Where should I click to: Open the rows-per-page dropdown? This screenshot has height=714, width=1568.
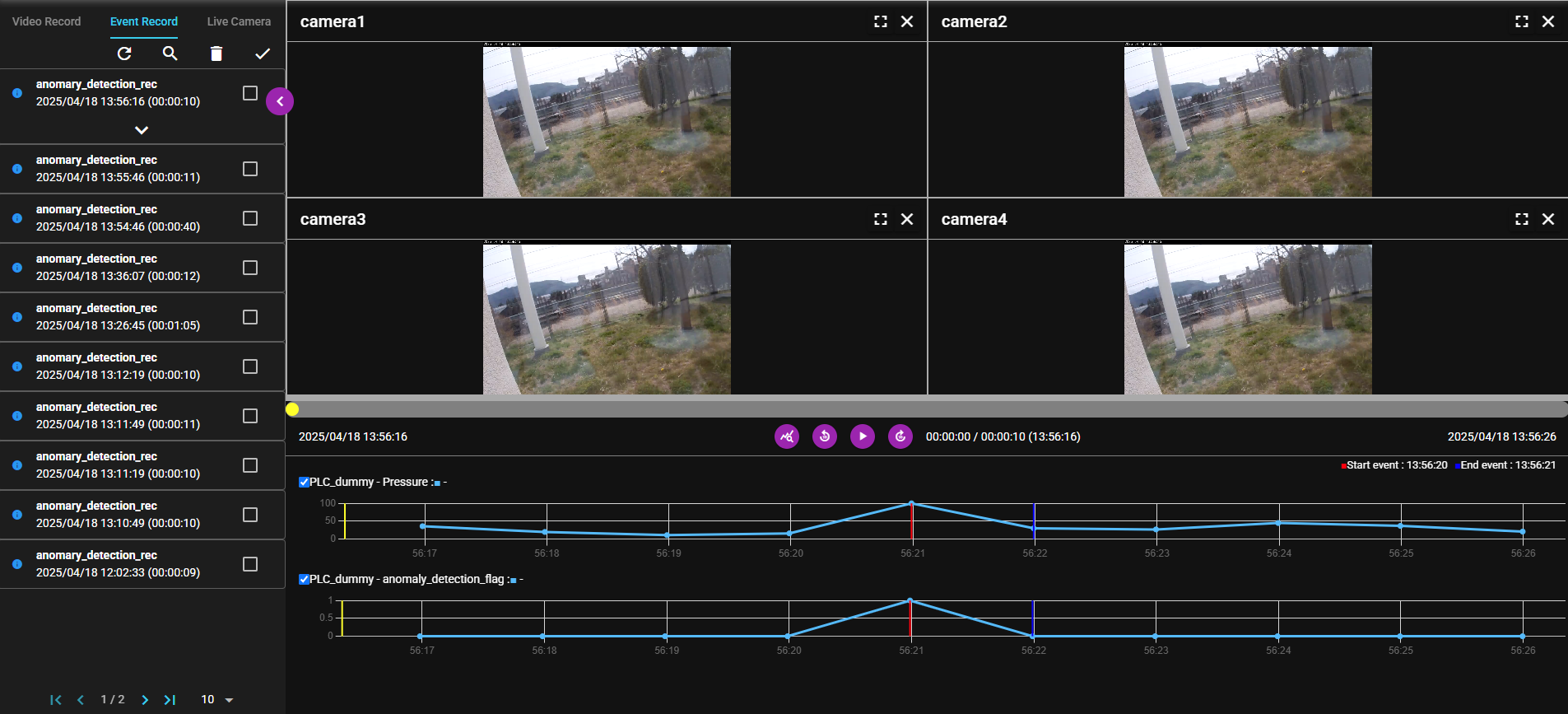tap(218, 700)
